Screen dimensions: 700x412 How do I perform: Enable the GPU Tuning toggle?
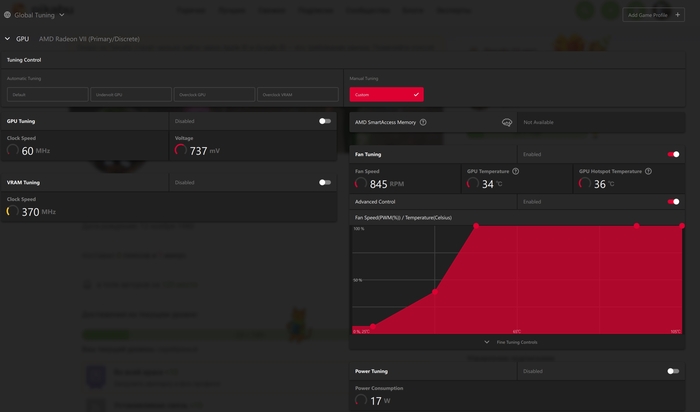[x=325, y=121]
